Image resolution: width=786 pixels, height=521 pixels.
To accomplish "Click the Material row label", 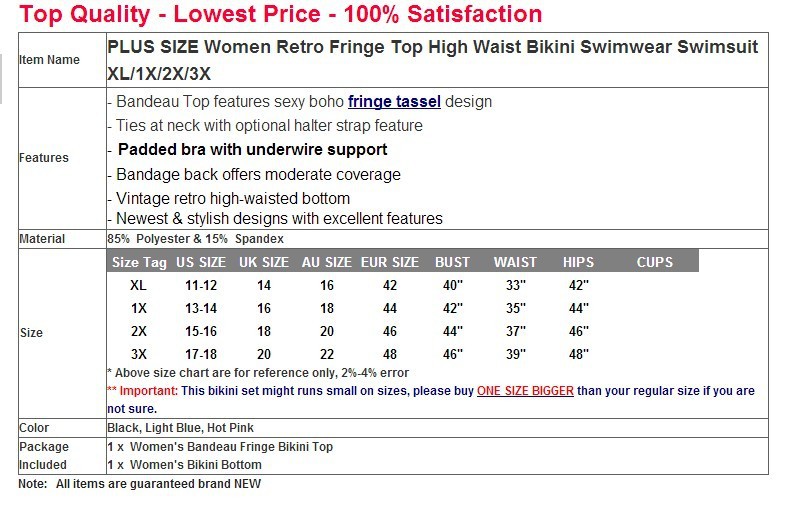I will pos(42,239).
